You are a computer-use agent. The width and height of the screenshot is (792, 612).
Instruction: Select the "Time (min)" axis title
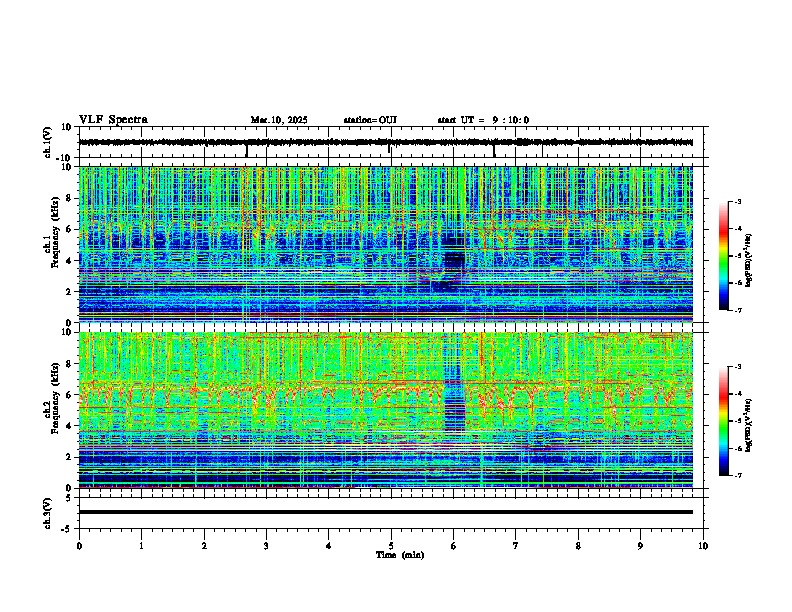(400, 555)
